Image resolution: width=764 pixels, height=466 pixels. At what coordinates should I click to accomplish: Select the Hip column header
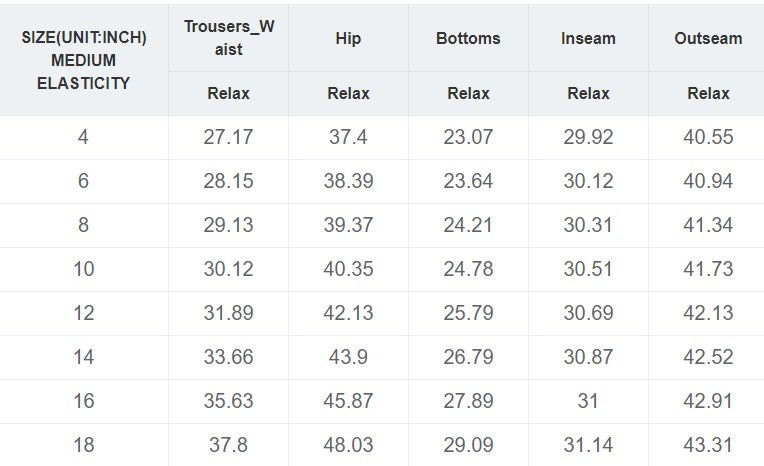pos(348,38)
